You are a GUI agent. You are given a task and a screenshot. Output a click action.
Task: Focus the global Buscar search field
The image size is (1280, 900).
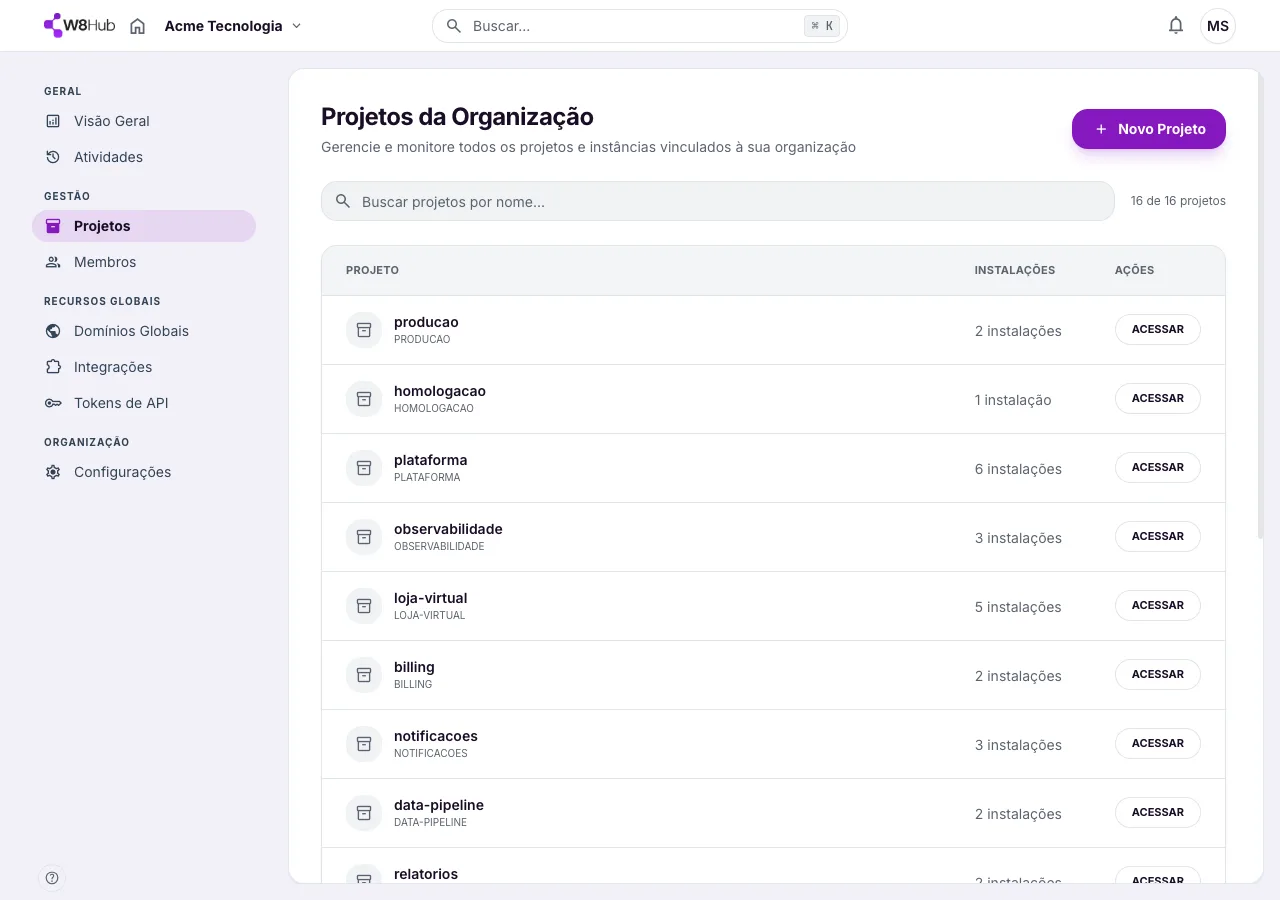[x=640, y=26]
